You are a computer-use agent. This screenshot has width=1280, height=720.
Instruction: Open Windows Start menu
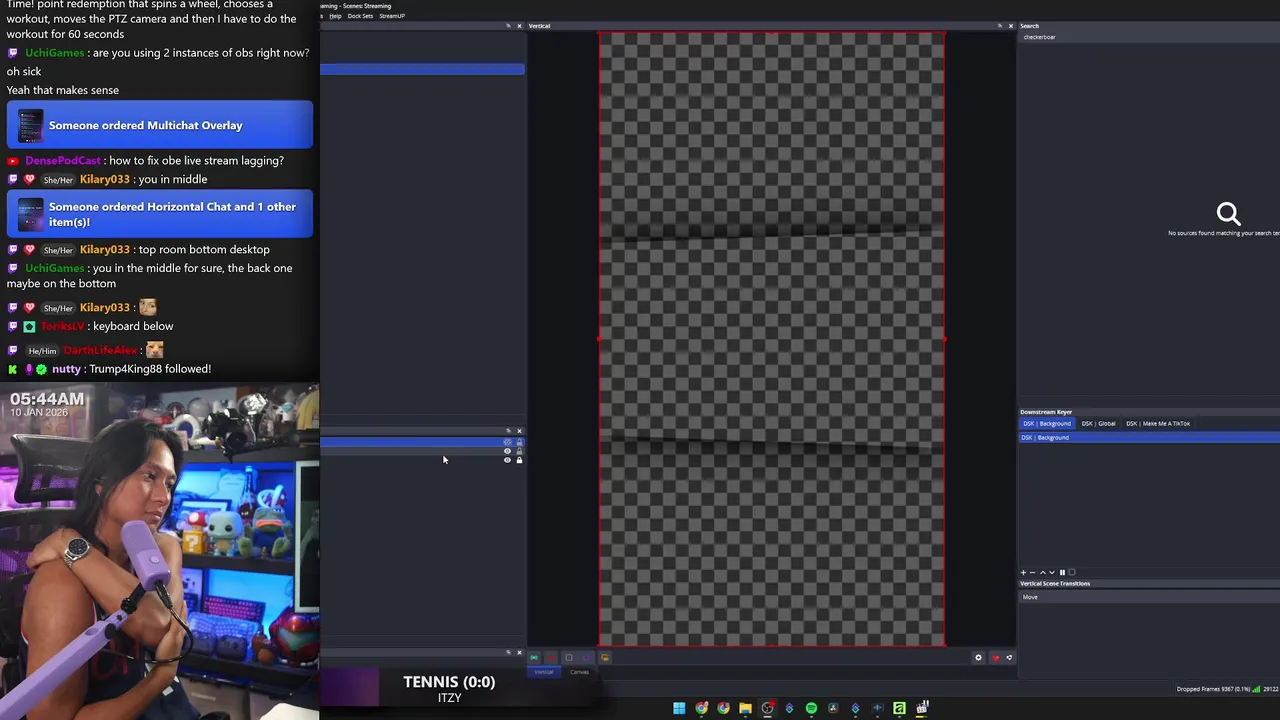(679, 708)
